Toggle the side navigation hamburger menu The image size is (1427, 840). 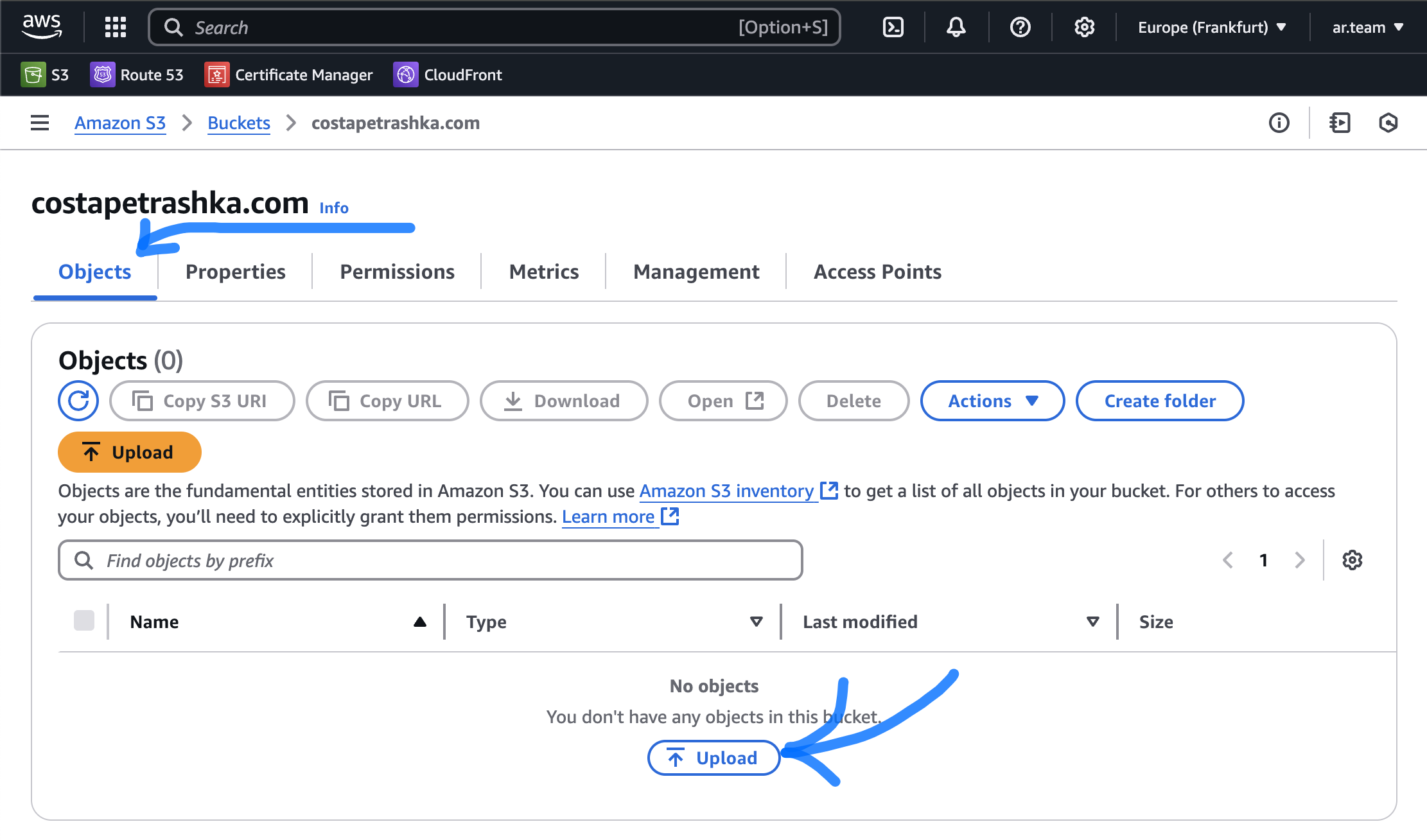point(40,123)
